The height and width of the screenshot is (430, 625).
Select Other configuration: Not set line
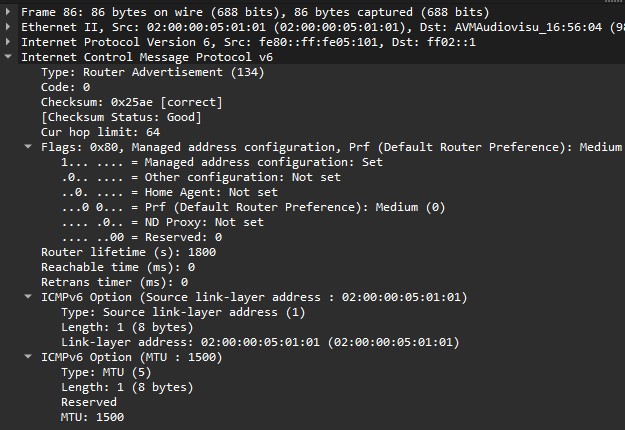click(201, 177)
